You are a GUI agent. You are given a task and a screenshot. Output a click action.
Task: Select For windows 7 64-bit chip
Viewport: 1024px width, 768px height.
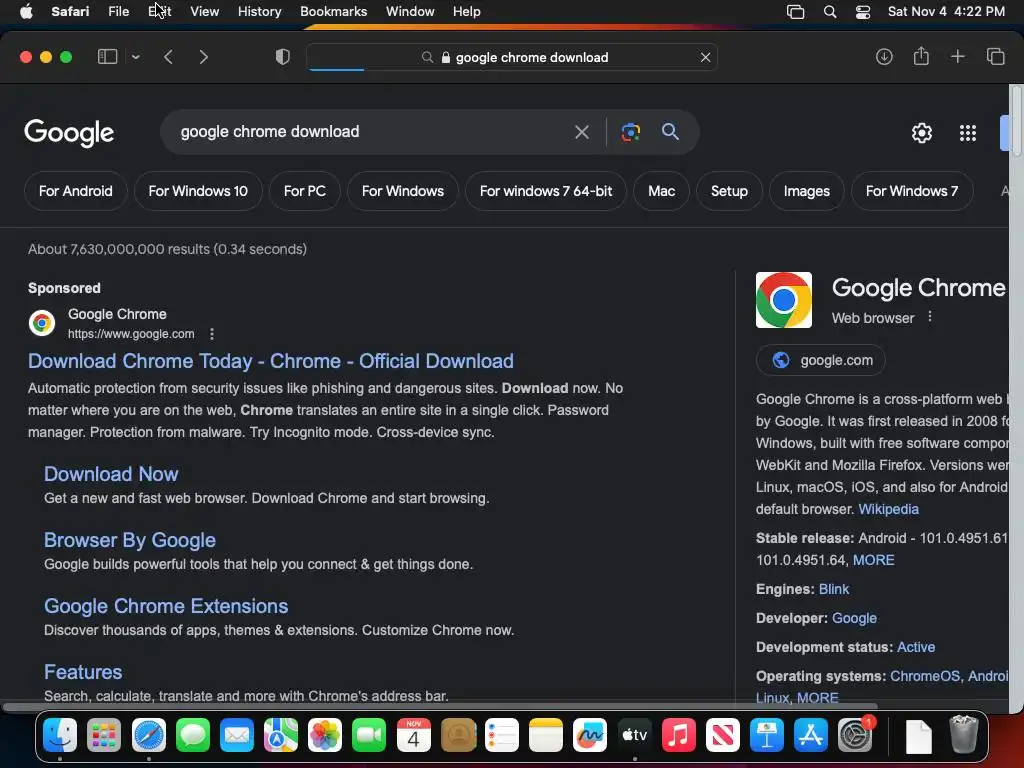[x=545, y=191]
